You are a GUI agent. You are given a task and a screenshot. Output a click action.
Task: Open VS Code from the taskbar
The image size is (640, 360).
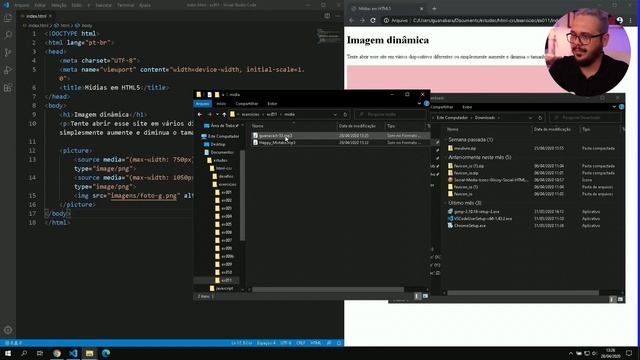[x=73, y=353]
